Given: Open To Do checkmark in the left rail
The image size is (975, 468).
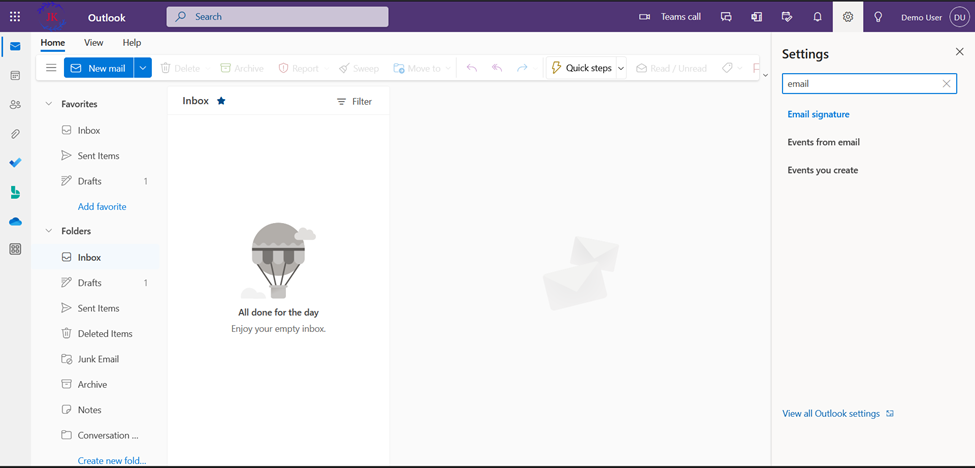Looking at the screenshot, I should click(16, 163).
